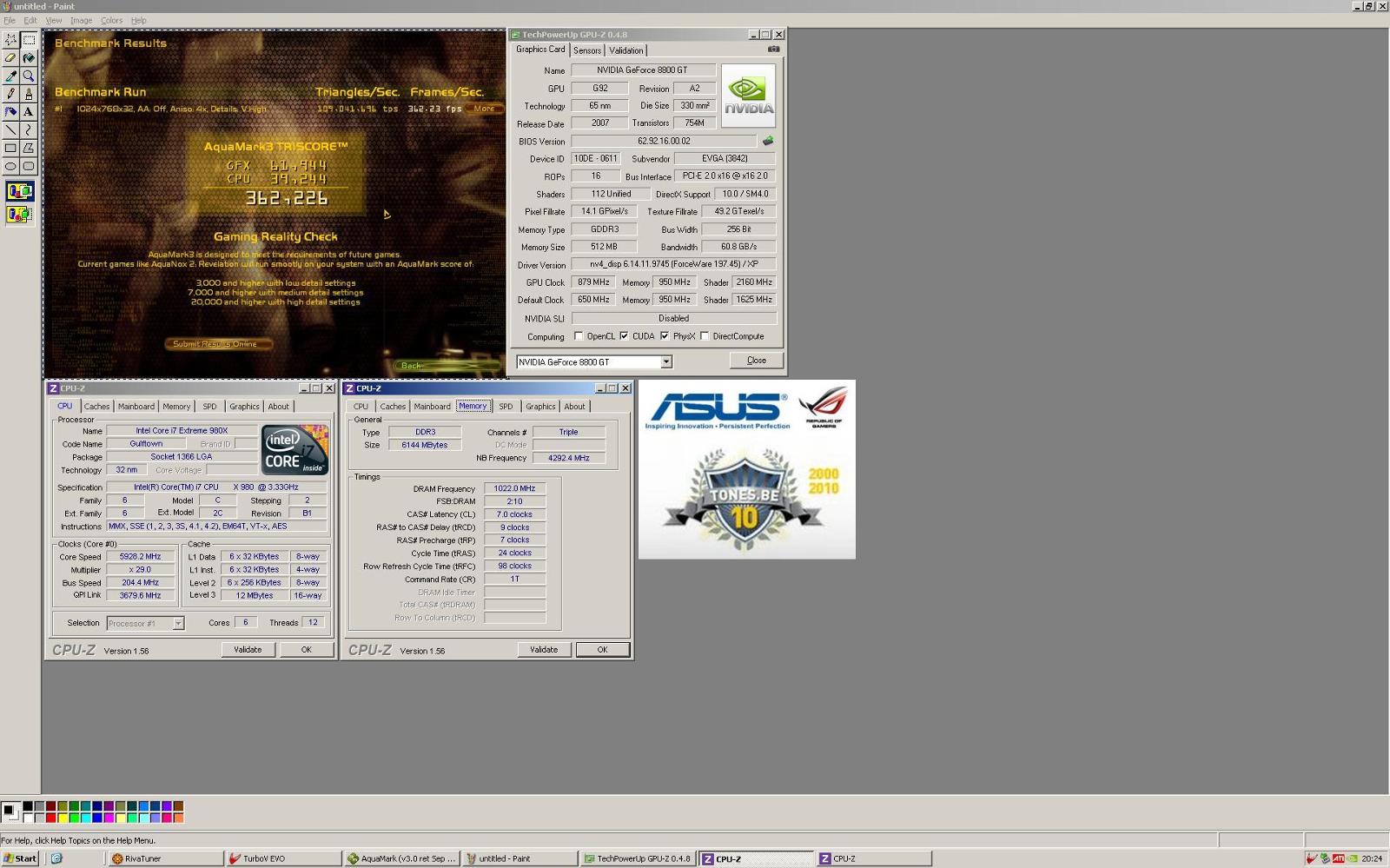1390x868 pixels.
Task: Select the bright red color swatch
Action: coord(51,818)
